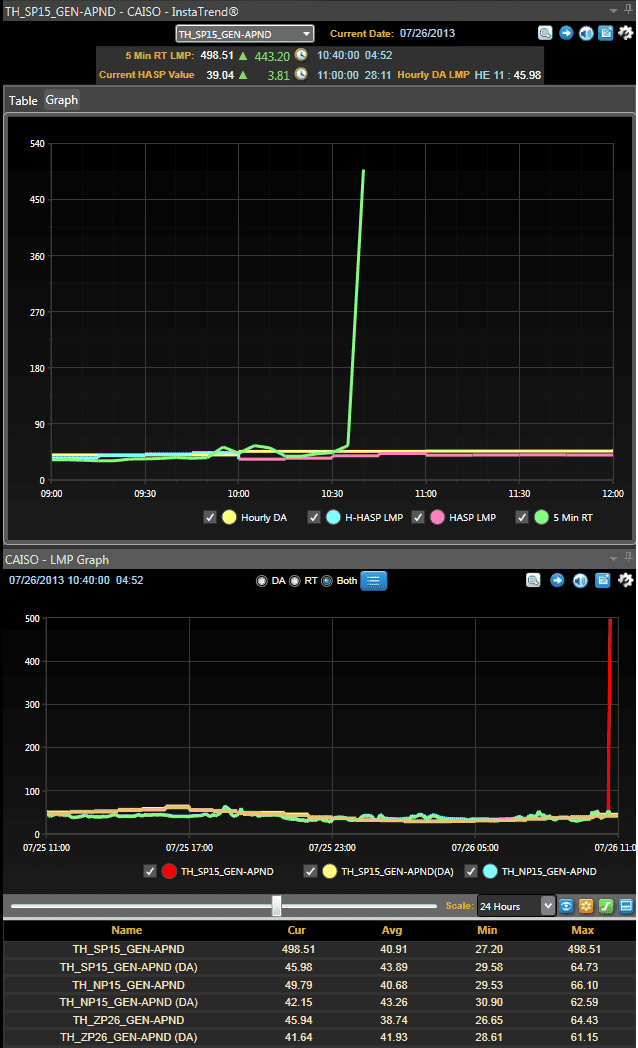Screen dimensions: 638x1048
Task: Switch to the Graph tab
Action: click(61, 100)
